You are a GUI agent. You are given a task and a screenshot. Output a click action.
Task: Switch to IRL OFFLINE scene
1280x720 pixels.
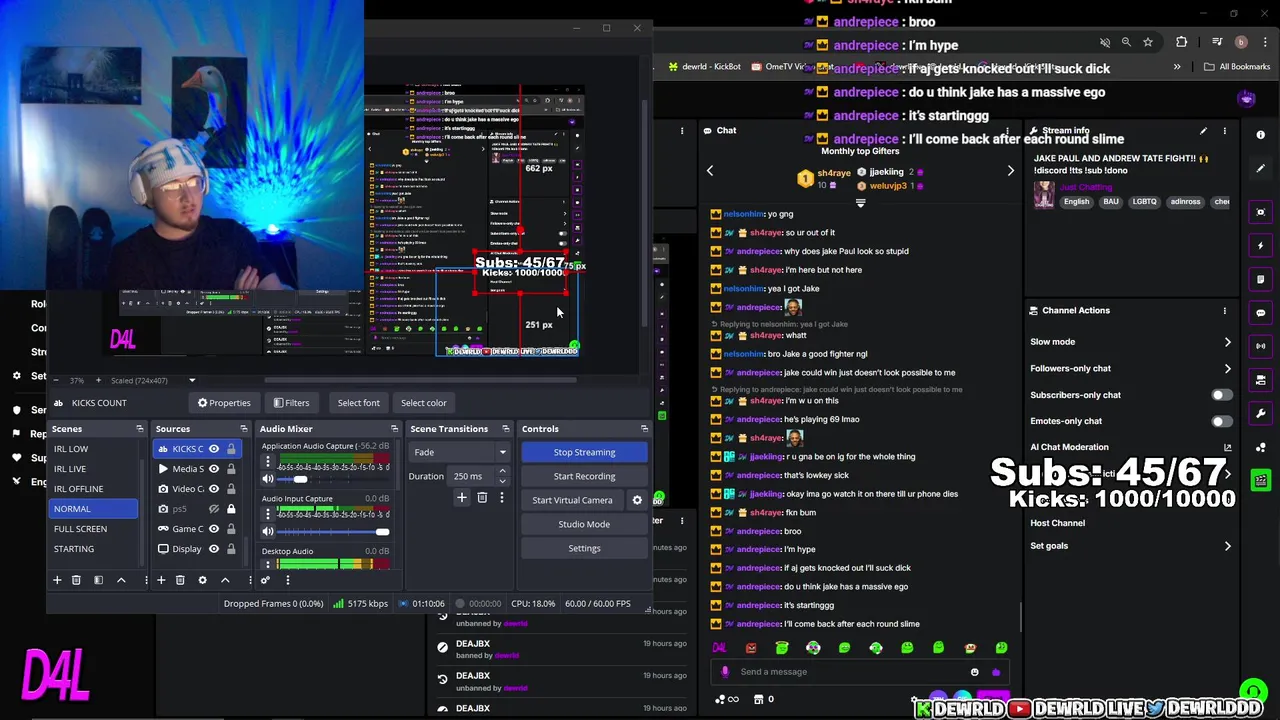[x=78, y=489]
